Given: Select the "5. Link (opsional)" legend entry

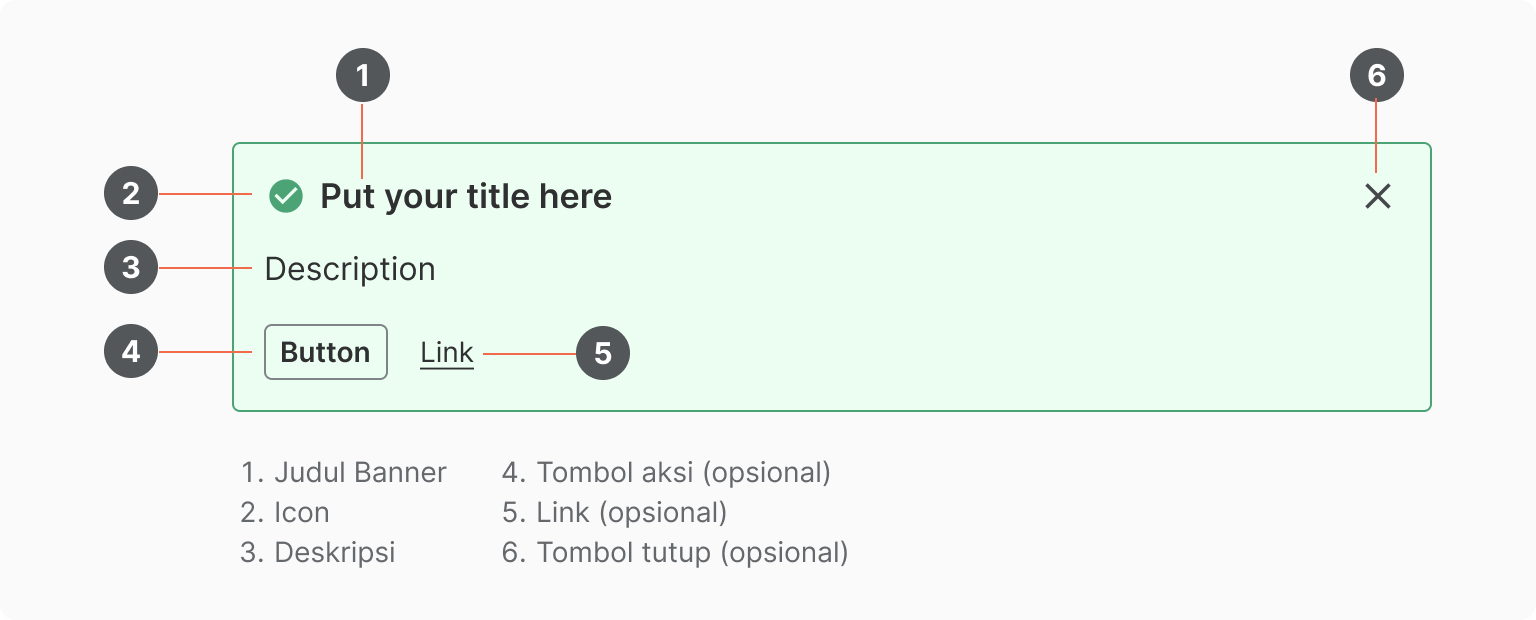Looking at the screenshot, I should [x=614, y=512].
